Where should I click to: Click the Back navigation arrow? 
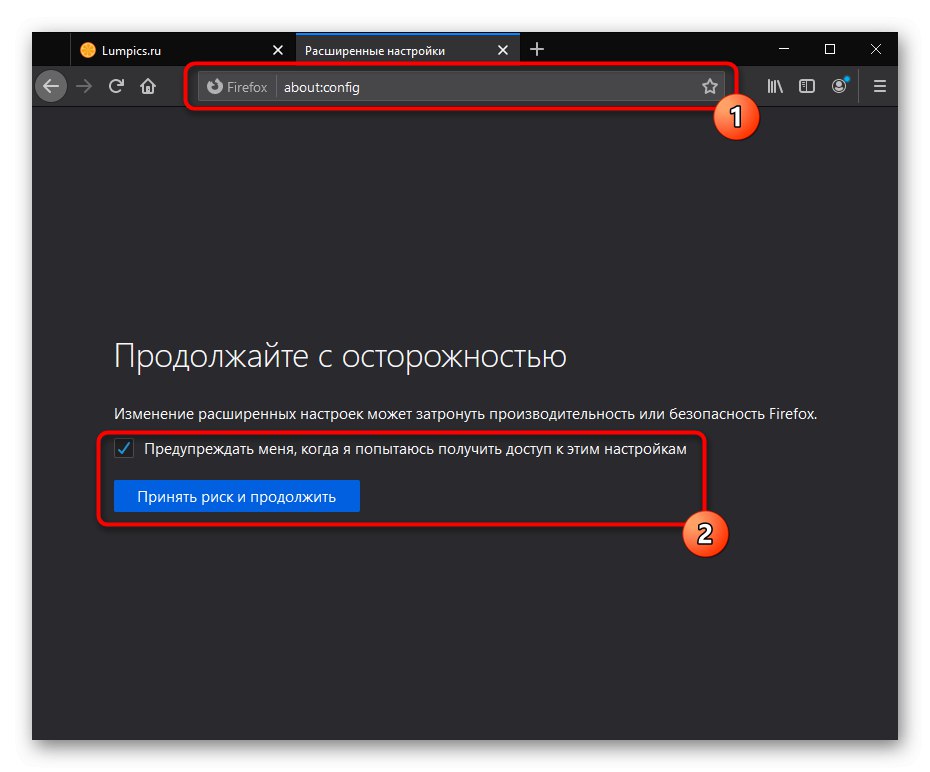(50, 86)
